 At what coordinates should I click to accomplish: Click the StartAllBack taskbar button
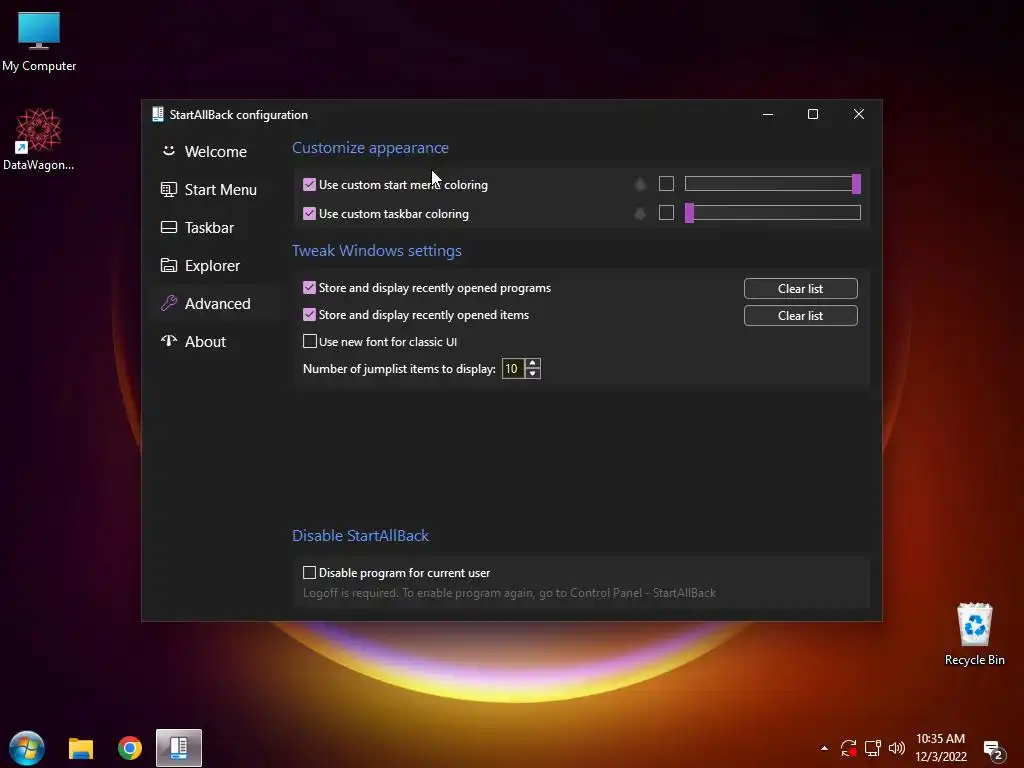[x=179, y=748]
